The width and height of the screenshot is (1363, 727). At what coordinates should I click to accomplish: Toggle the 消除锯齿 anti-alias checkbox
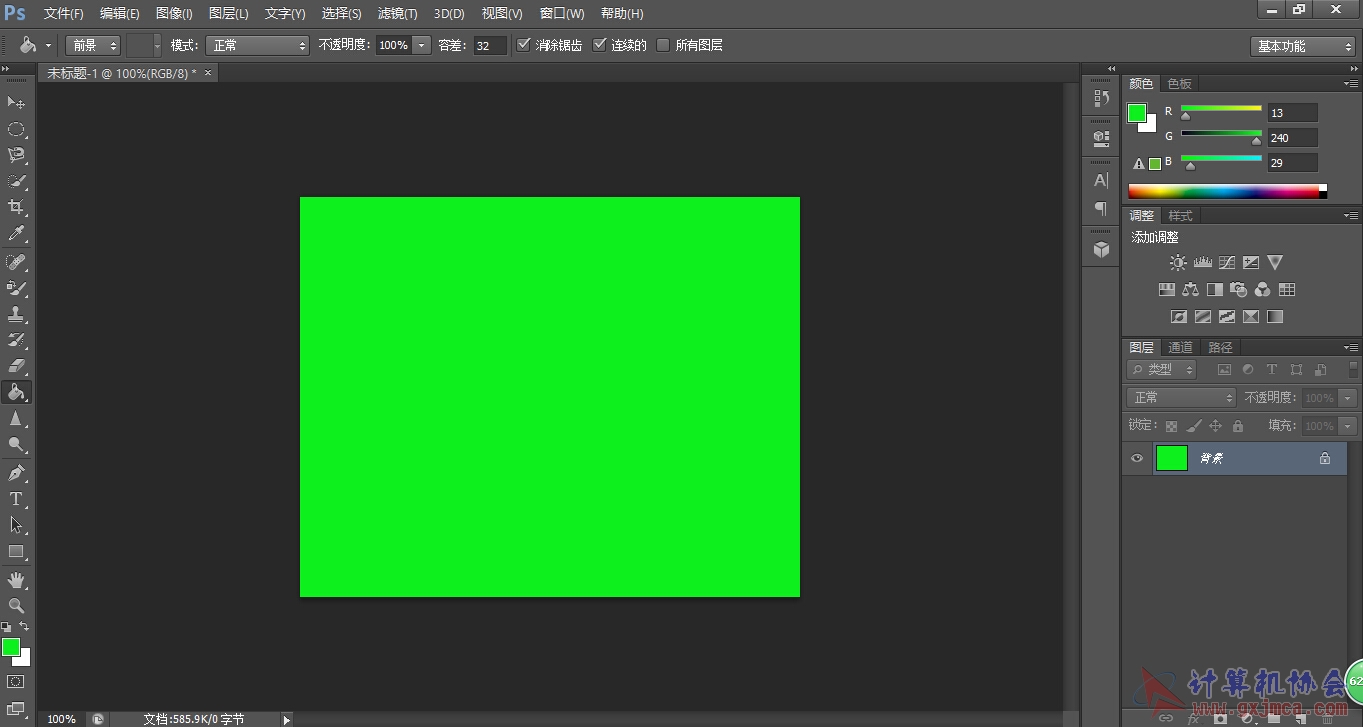point(524,45)
